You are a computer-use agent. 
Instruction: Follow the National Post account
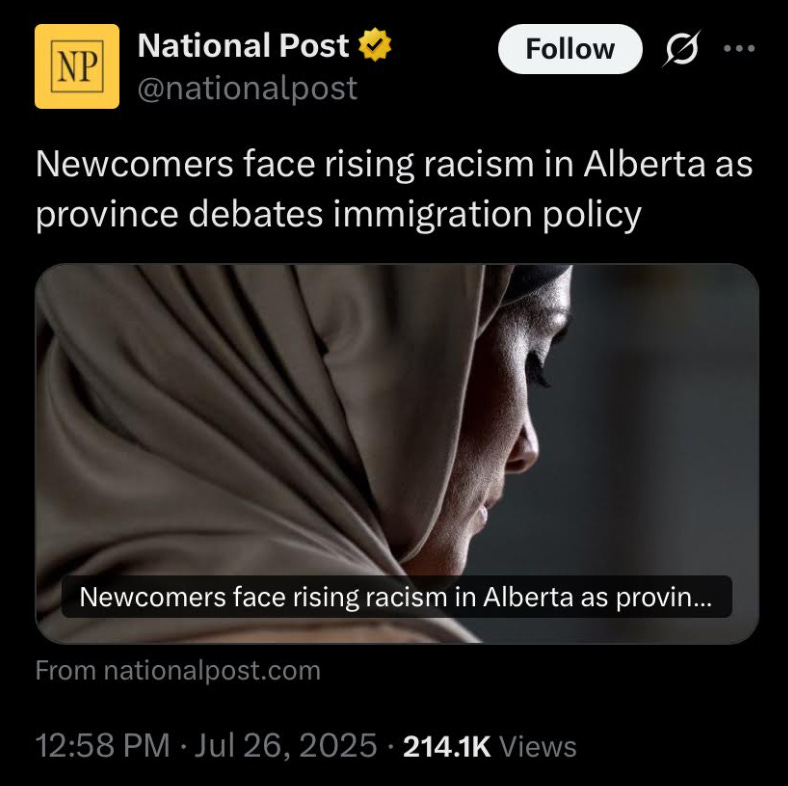(570, 49)
